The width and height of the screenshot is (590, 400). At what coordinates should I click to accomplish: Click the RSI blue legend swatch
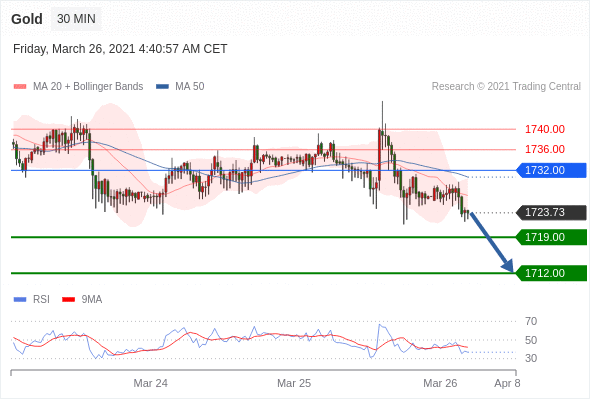(x=20, y=300)
